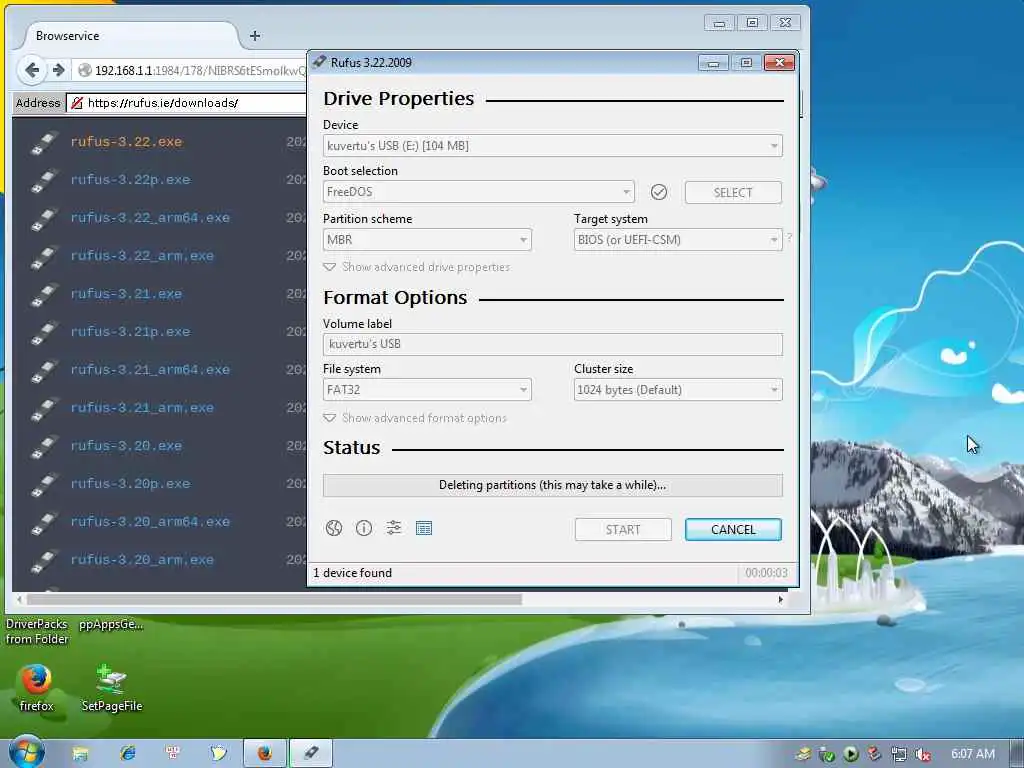
Task: Launch Internet Explorer from the taskbar
Action: tap(127, 754)
